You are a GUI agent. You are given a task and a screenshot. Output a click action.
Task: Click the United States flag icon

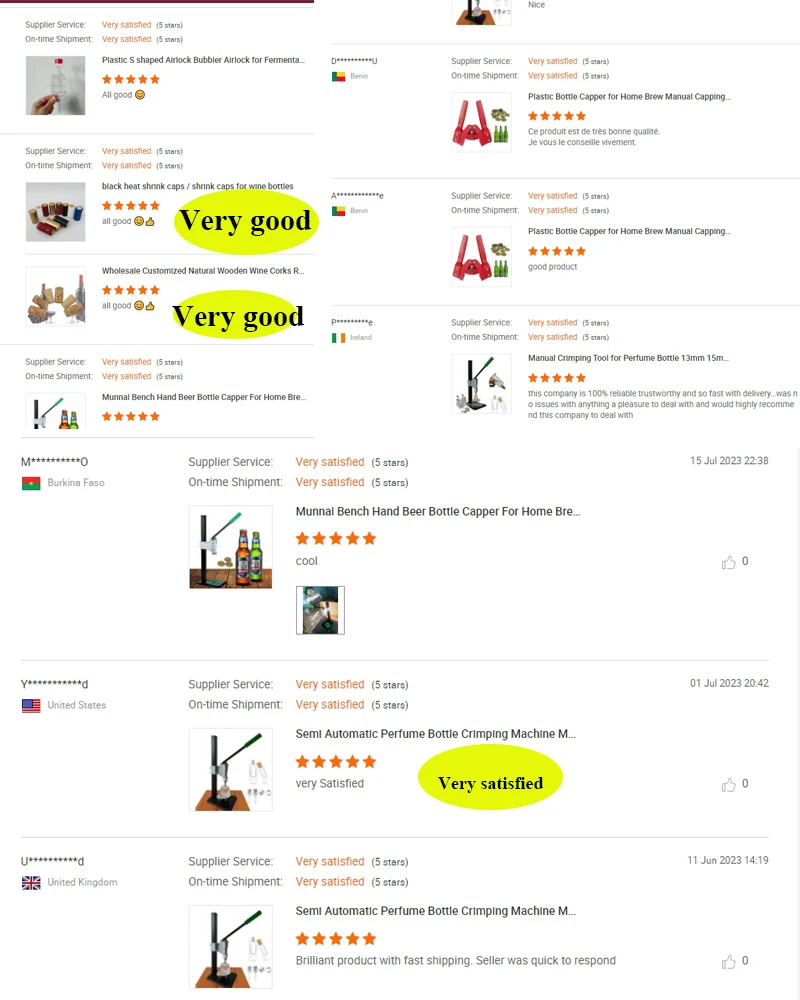tap(31, 705)
